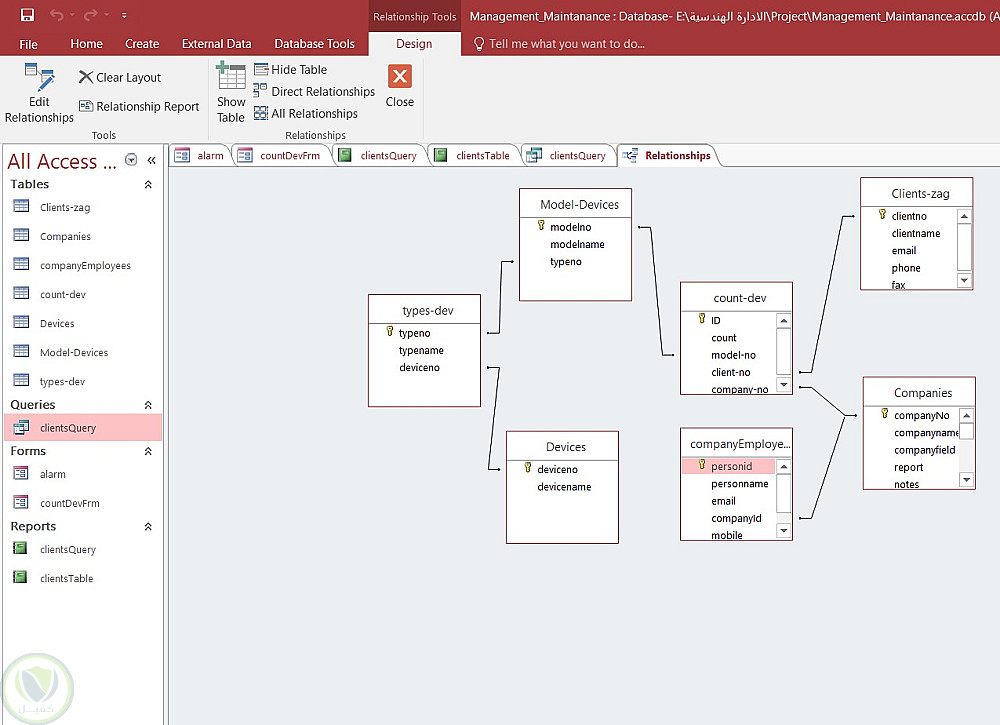Collapse the navigation pane with the double chevron
Image resolution: width=1000 pixels, height=725 pixels.
click(152, 160)
